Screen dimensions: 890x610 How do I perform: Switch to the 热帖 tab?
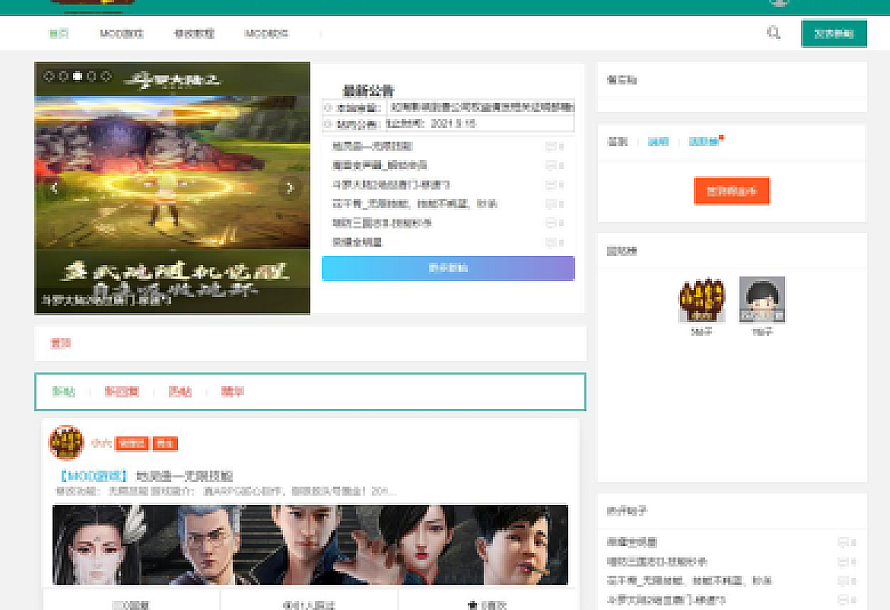click(180, 392)
